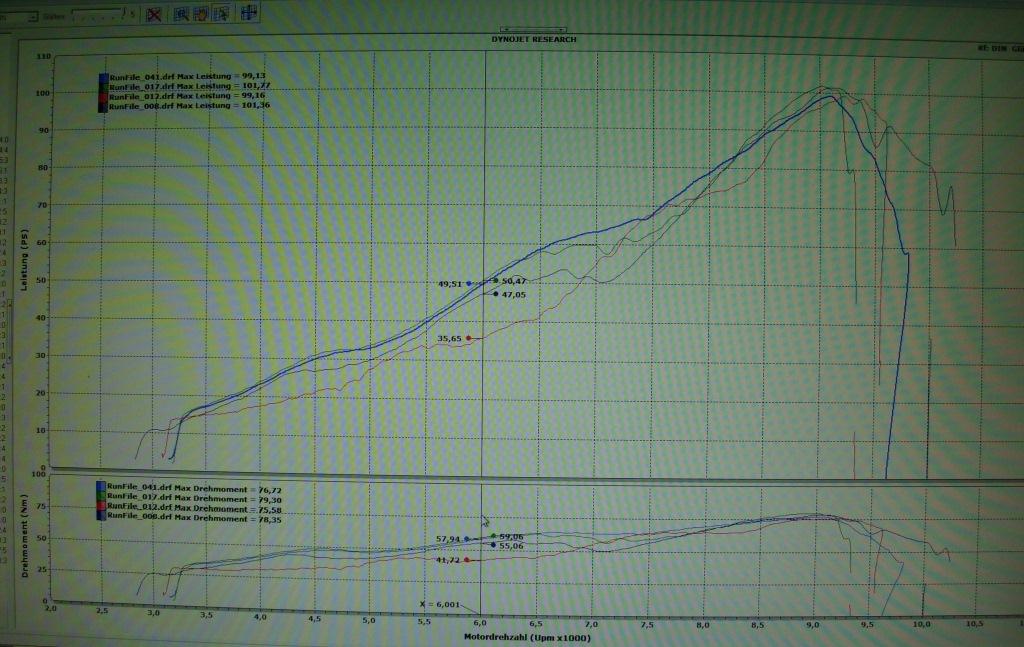Click the 35,65 red power data marker

click(x=468, y=339)
